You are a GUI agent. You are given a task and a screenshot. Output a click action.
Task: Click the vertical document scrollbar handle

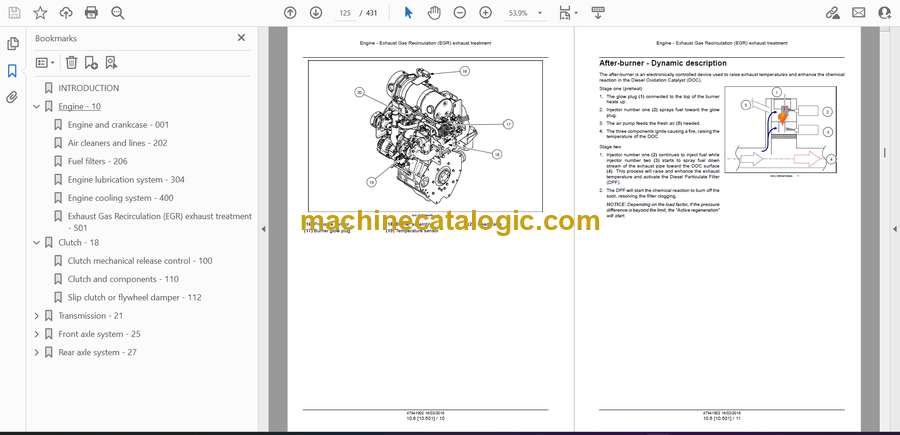pyautogui.click(x=885, y=152)
